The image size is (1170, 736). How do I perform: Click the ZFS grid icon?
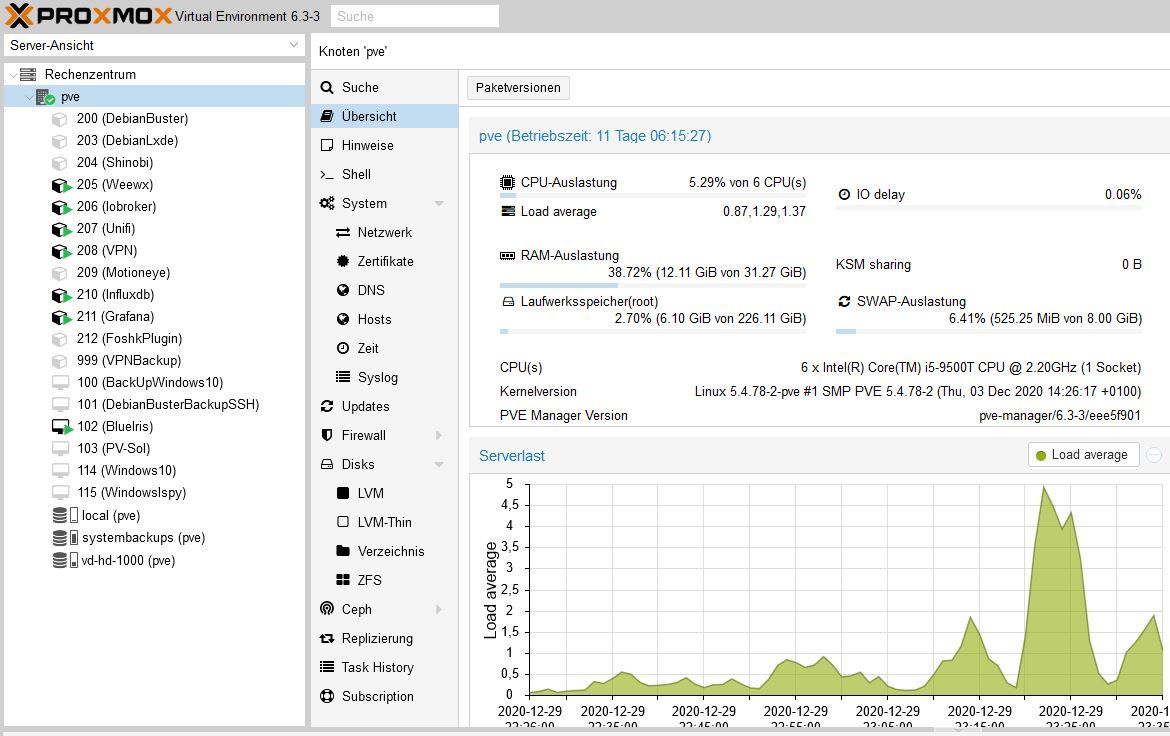[342, 580]
